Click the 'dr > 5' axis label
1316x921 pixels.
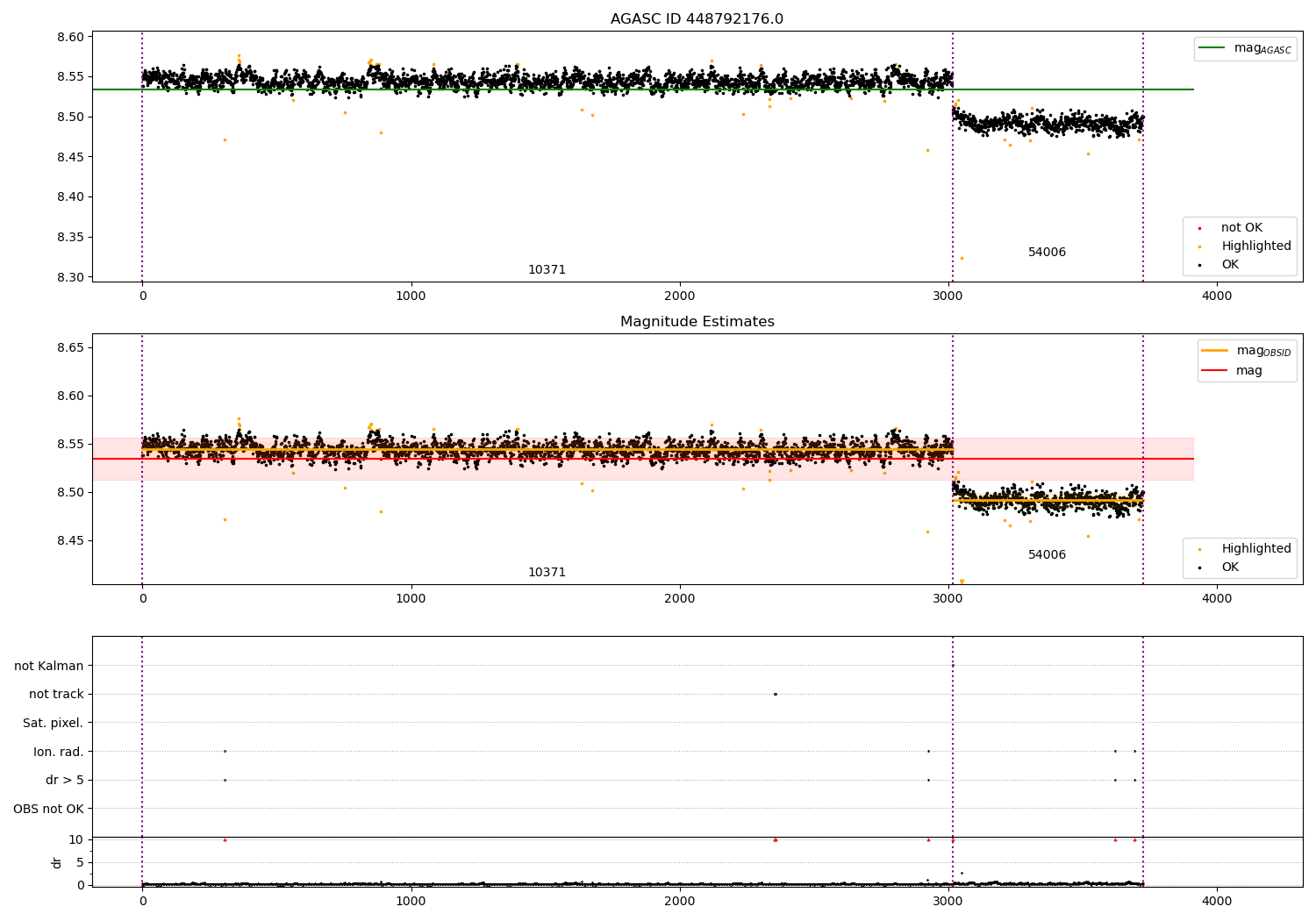(x=65, y=781)
